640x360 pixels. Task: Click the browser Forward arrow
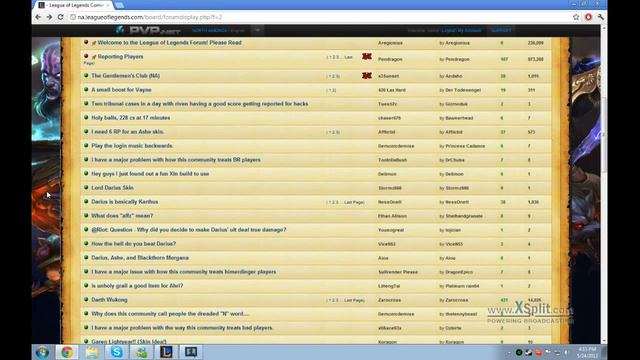point(49,17)
